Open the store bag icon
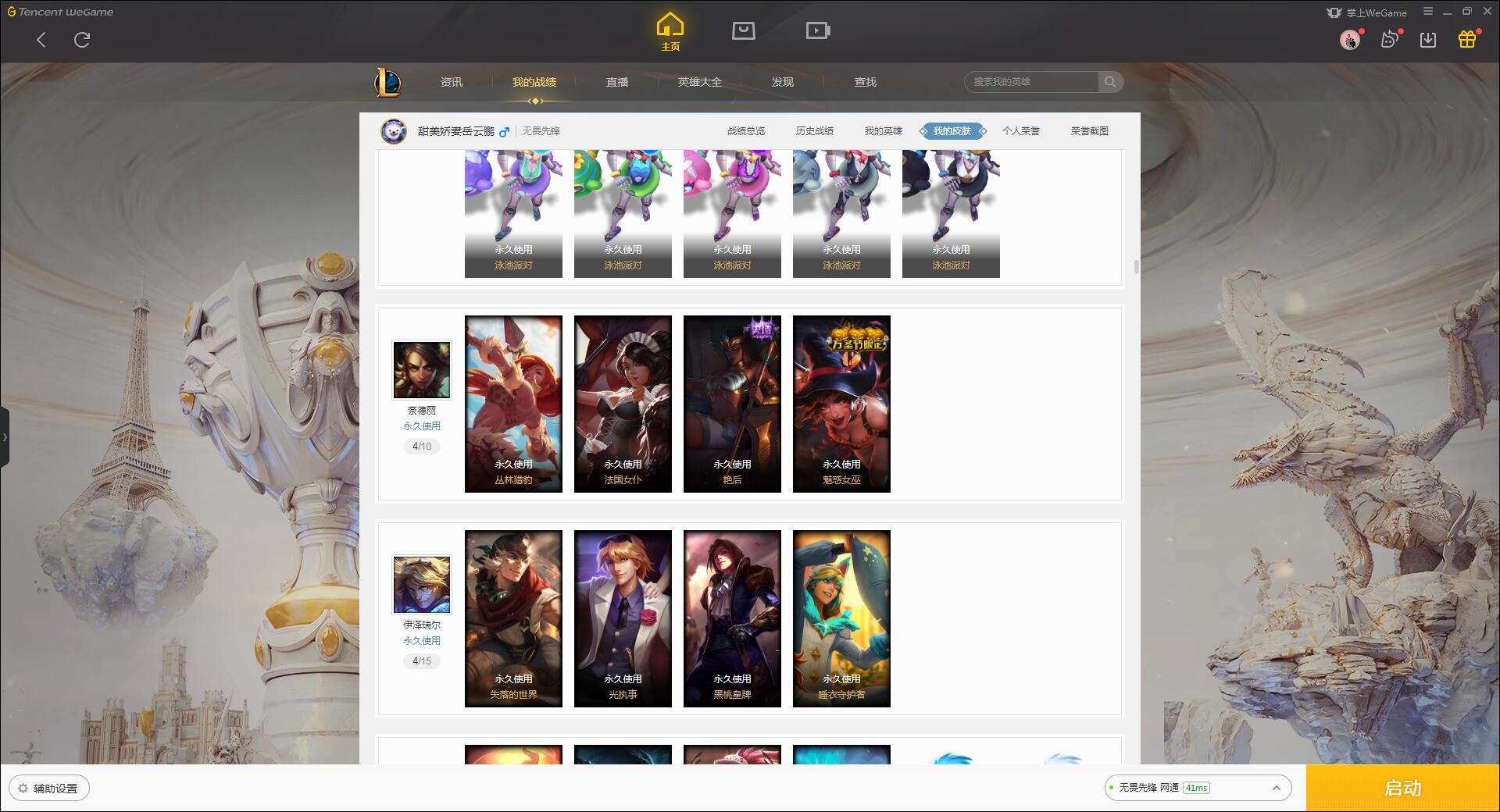 tap(744, 30)
